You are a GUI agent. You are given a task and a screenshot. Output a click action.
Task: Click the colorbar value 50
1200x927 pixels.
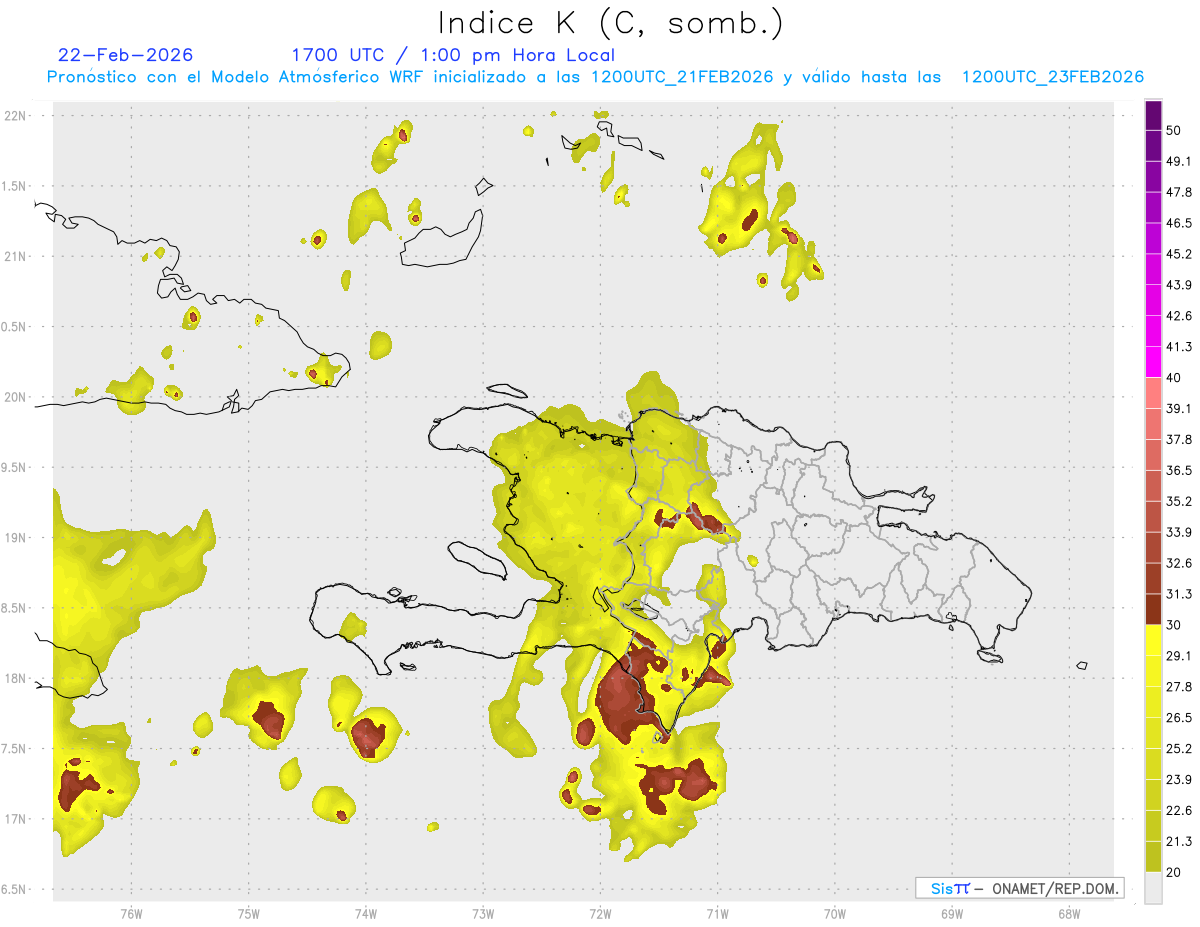coord(1174,130)
